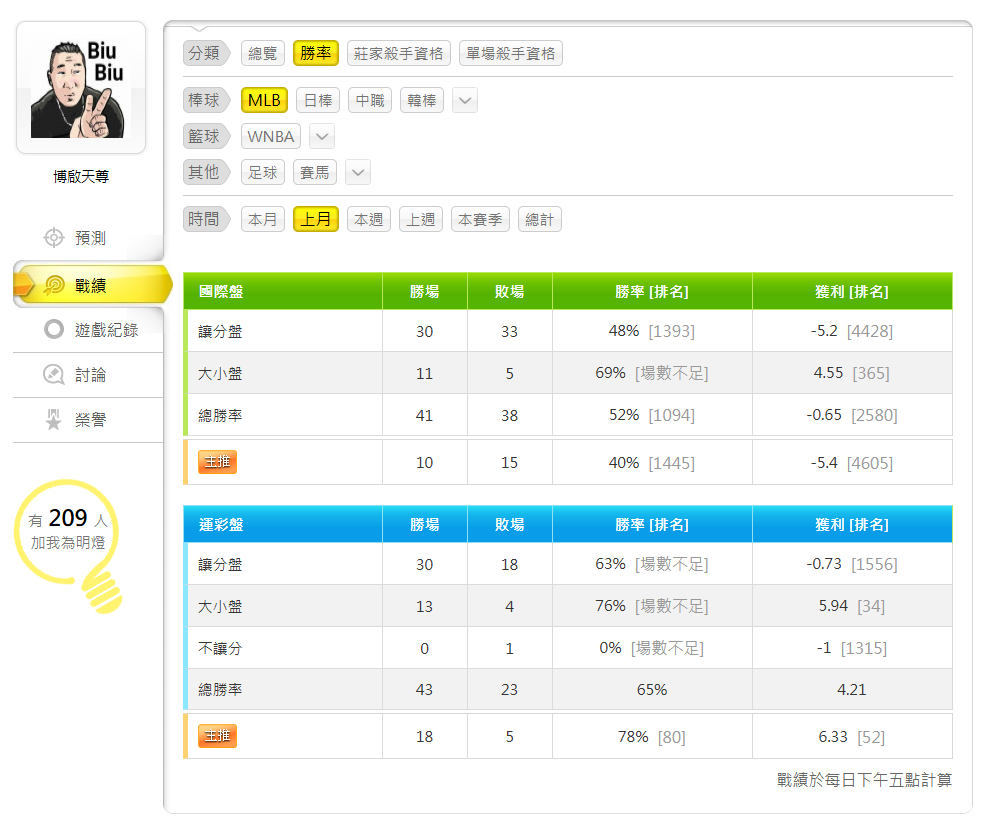Click the 5.94 [34] profit cell
This screenshot has width=992, height=825.
[852, 606]
